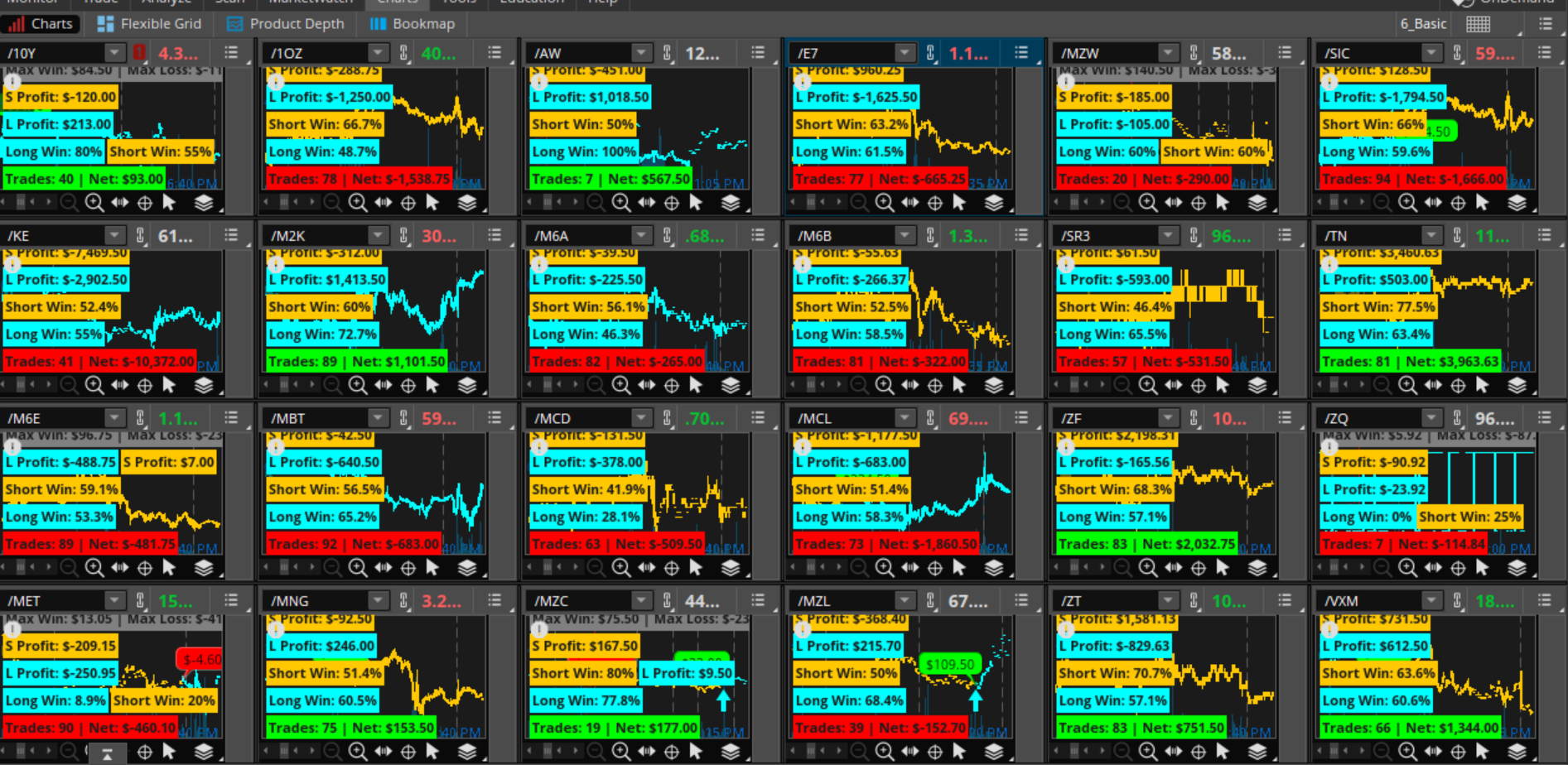Switch to the Charts tab
Viewport: 1568px width, 765px height.
[x=41, y=24]
